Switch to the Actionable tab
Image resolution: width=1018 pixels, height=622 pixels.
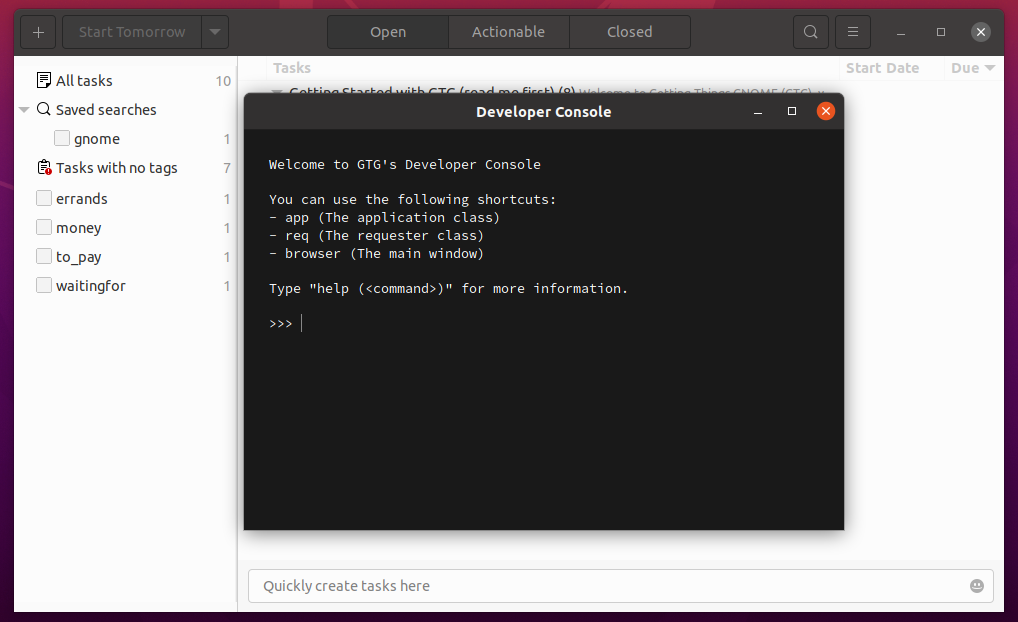point(508,32)
